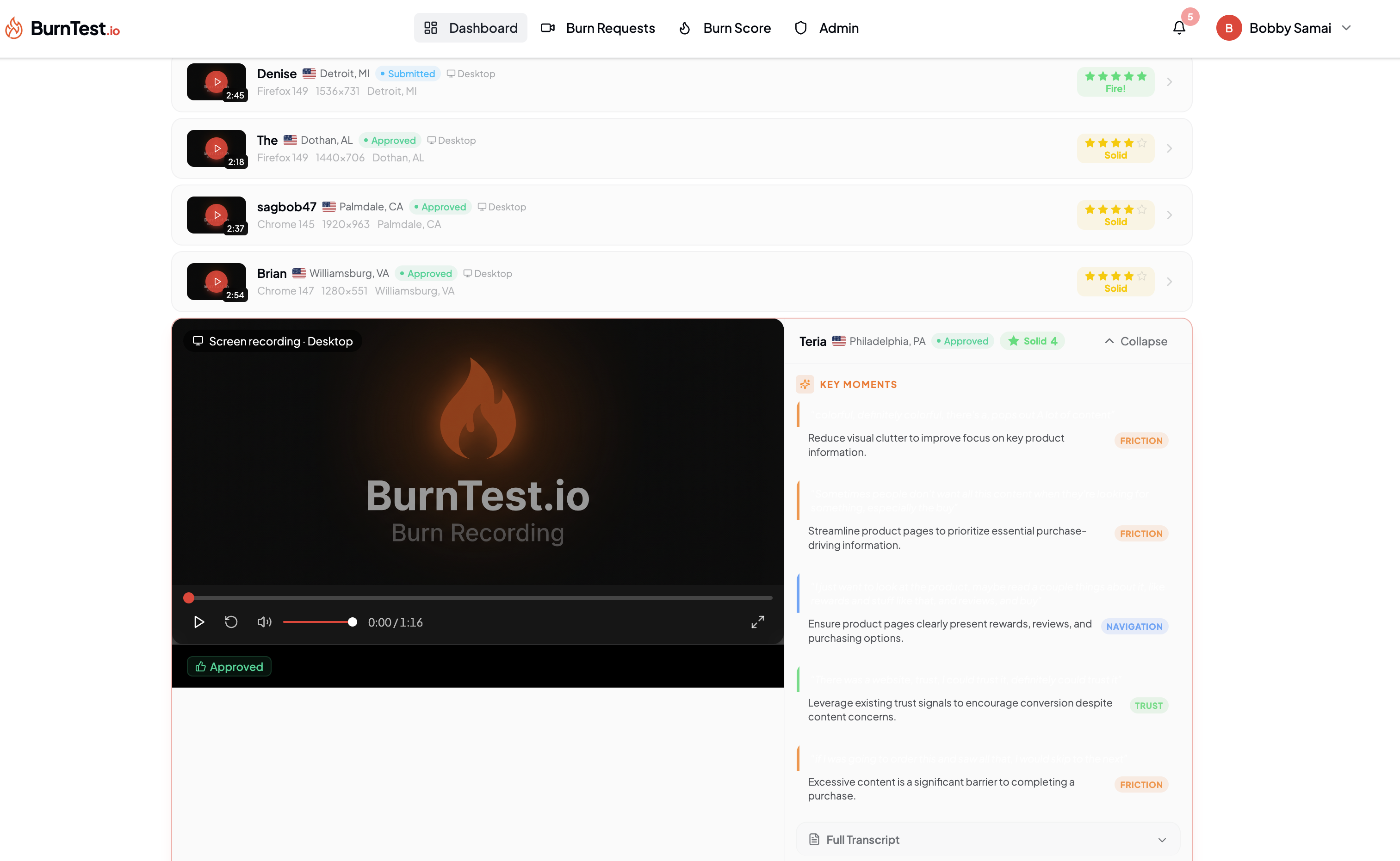Select the Reduce visual clutter key moment
Screen dimensions: 1400x861
pyautogui.click(x=936, y=445)
